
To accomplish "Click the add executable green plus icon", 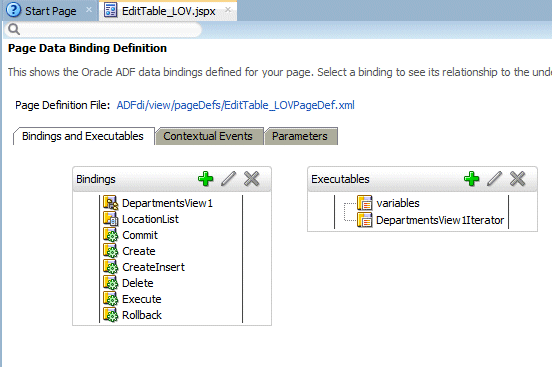I will (x=471, y=179).
